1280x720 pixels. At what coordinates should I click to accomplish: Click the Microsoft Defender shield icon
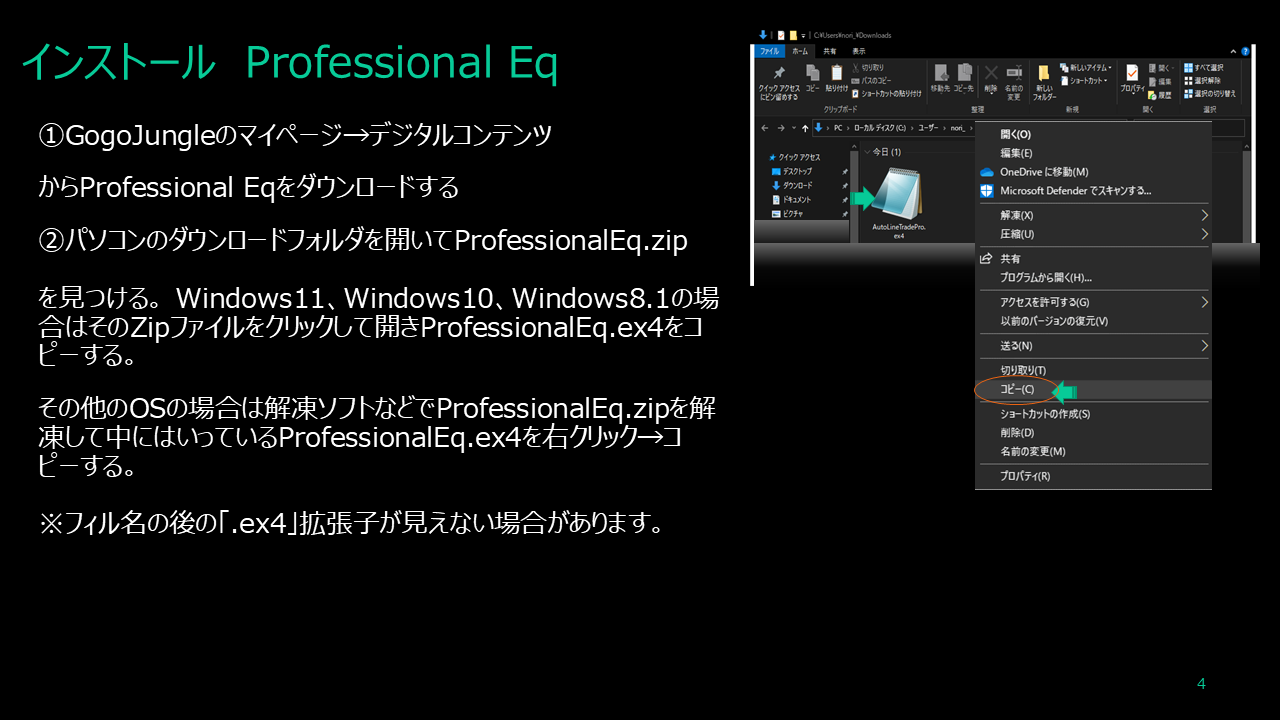click(986, 190)
